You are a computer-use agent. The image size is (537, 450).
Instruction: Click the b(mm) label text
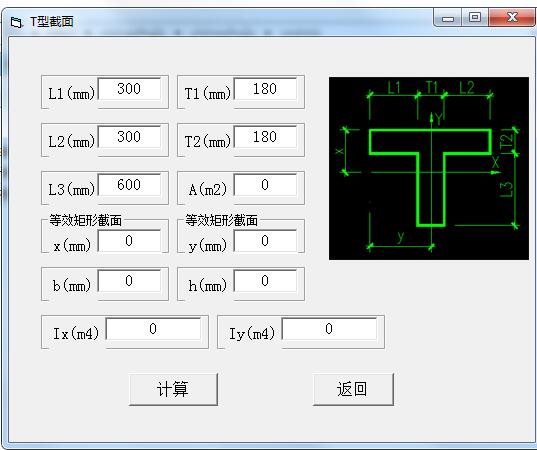coord(72,285)
